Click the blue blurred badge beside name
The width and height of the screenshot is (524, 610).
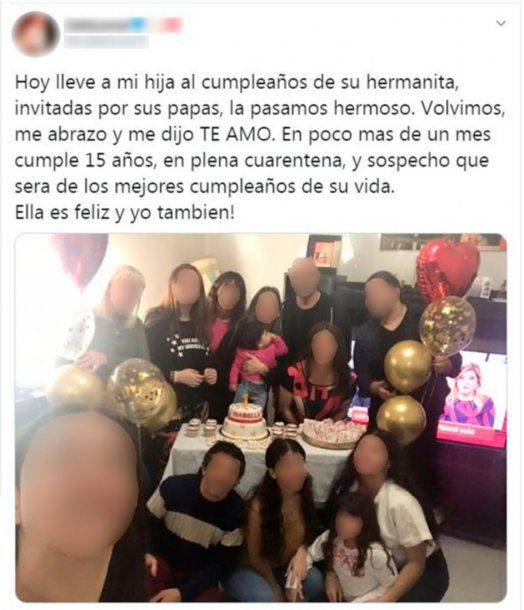137,25
